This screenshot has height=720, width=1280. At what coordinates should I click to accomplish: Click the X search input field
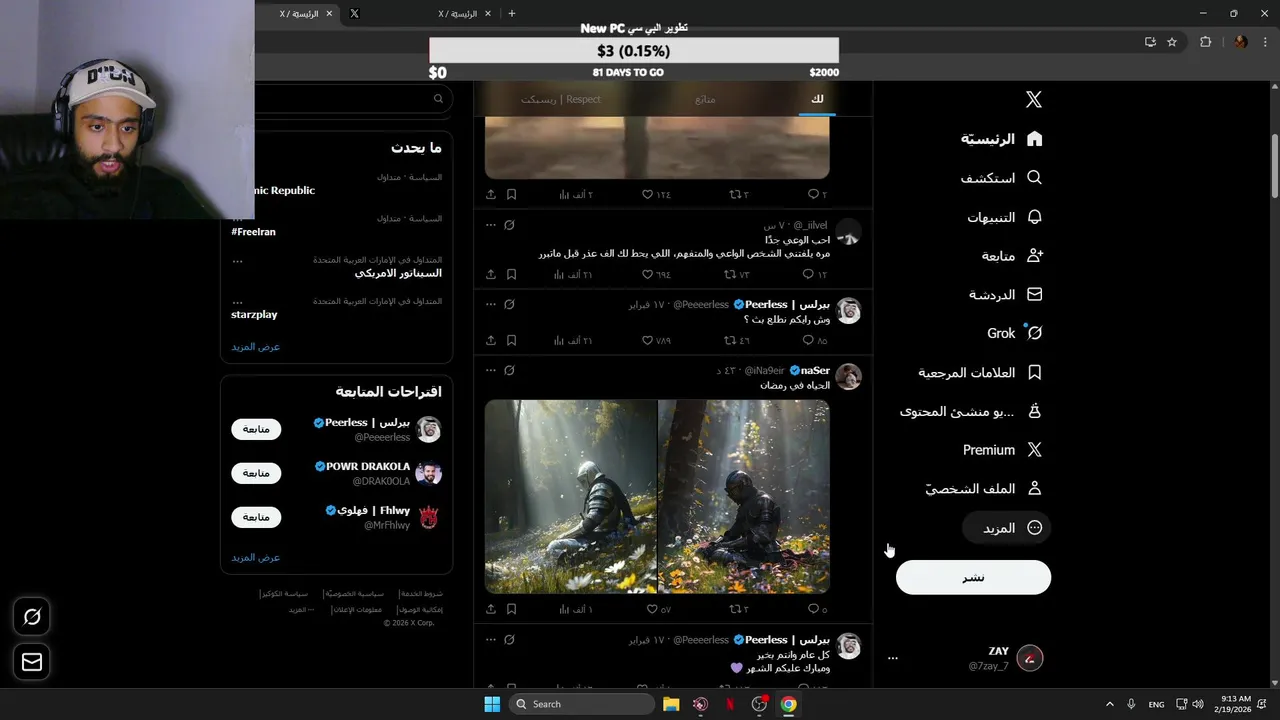tap(337, 99)
